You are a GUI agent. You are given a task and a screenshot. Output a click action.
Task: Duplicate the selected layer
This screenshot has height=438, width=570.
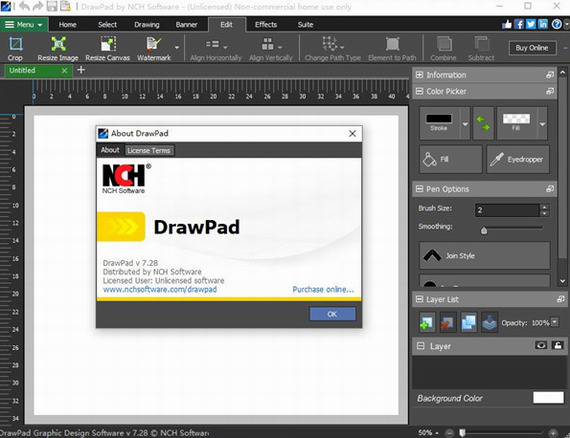468,322
